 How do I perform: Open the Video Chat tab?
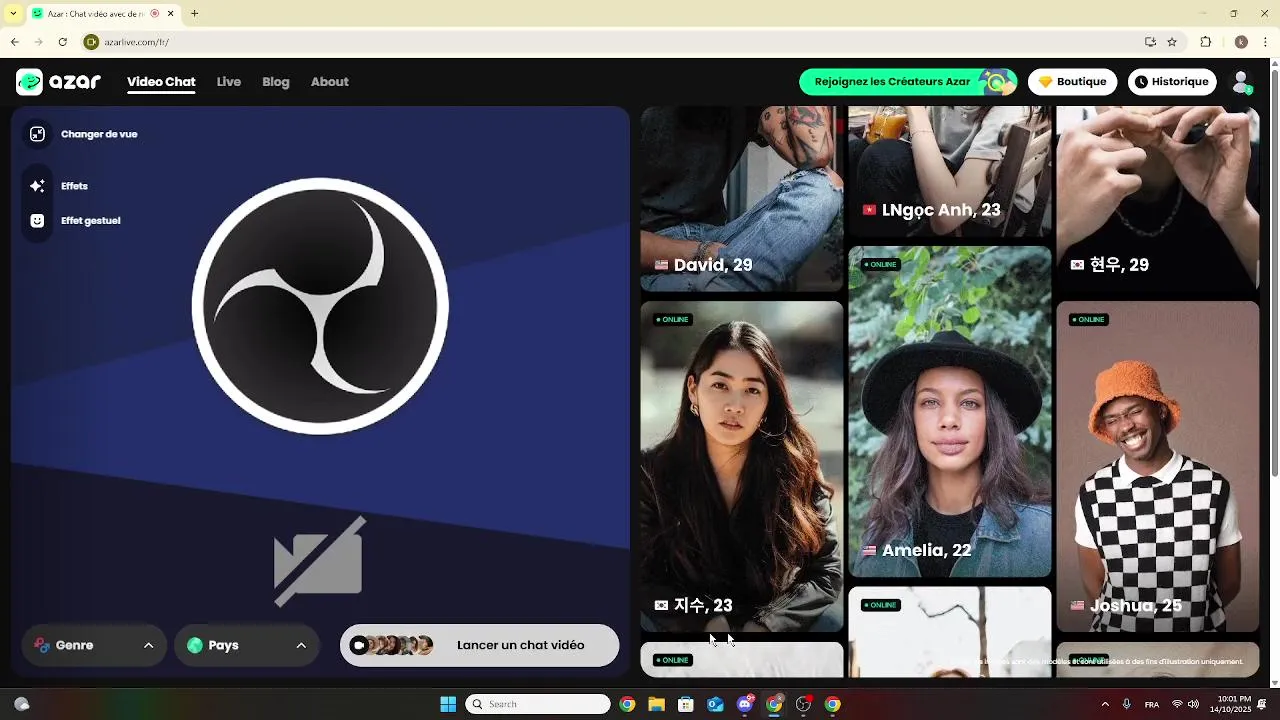[x=161, y=82]
